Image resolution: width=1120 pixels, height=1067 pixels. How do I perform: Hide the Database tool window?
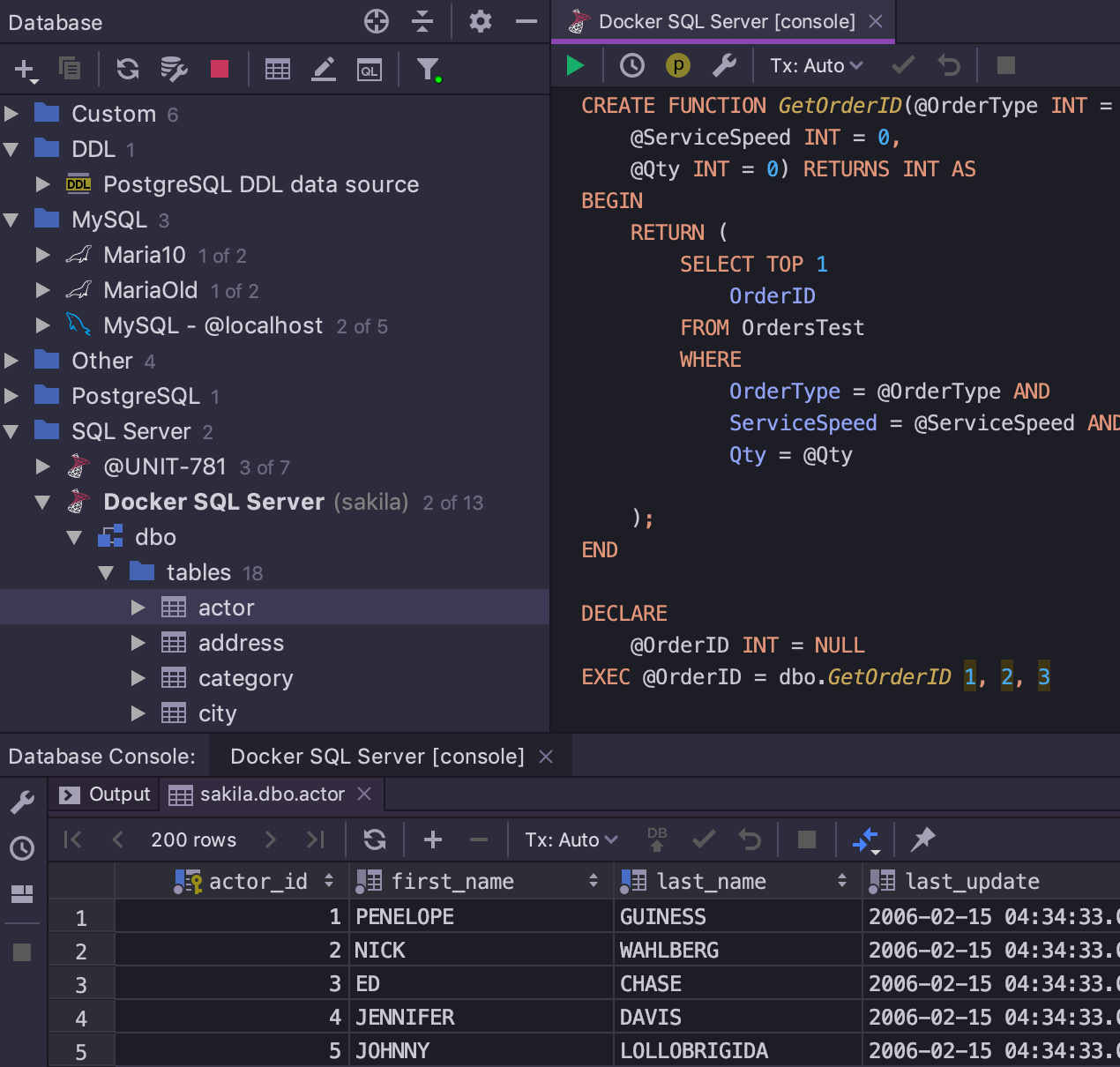point(526,21)
